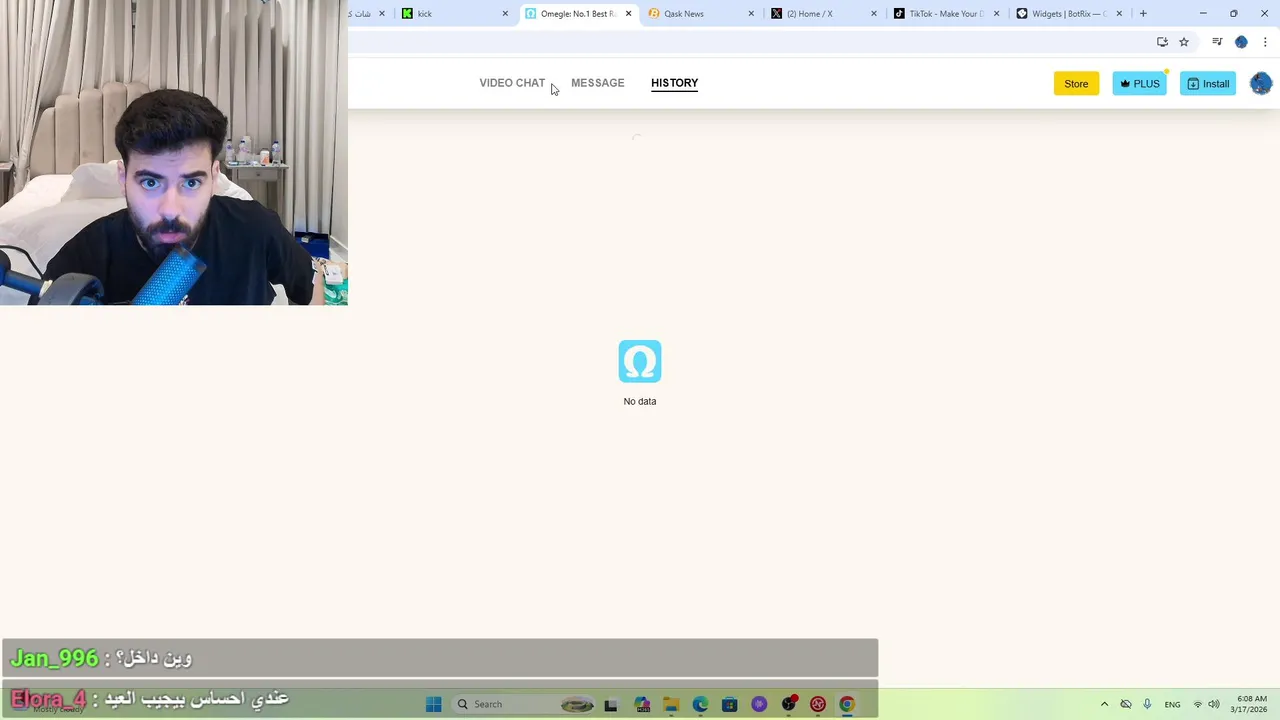Close the kick browser tab
The width and height of the screenshot is (1280, 720).
505,14
